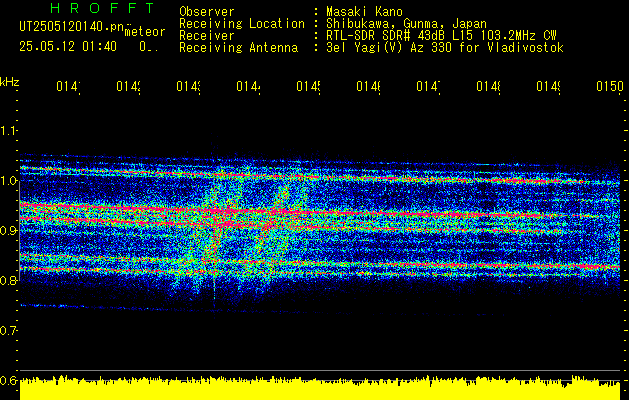Click the 0150 time axis marker
629x400 pixels.
pos(610,86)
